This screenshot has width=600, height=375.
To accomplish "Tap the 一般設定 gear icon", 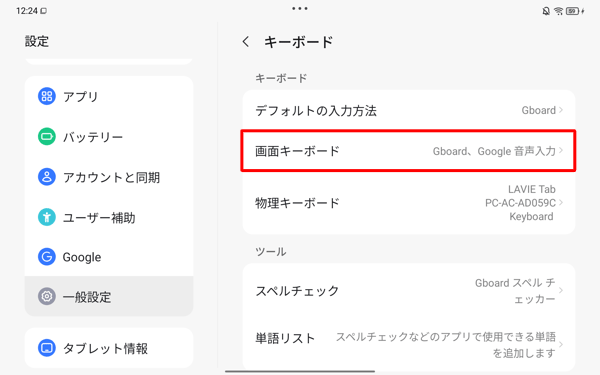I will point(47,297).
